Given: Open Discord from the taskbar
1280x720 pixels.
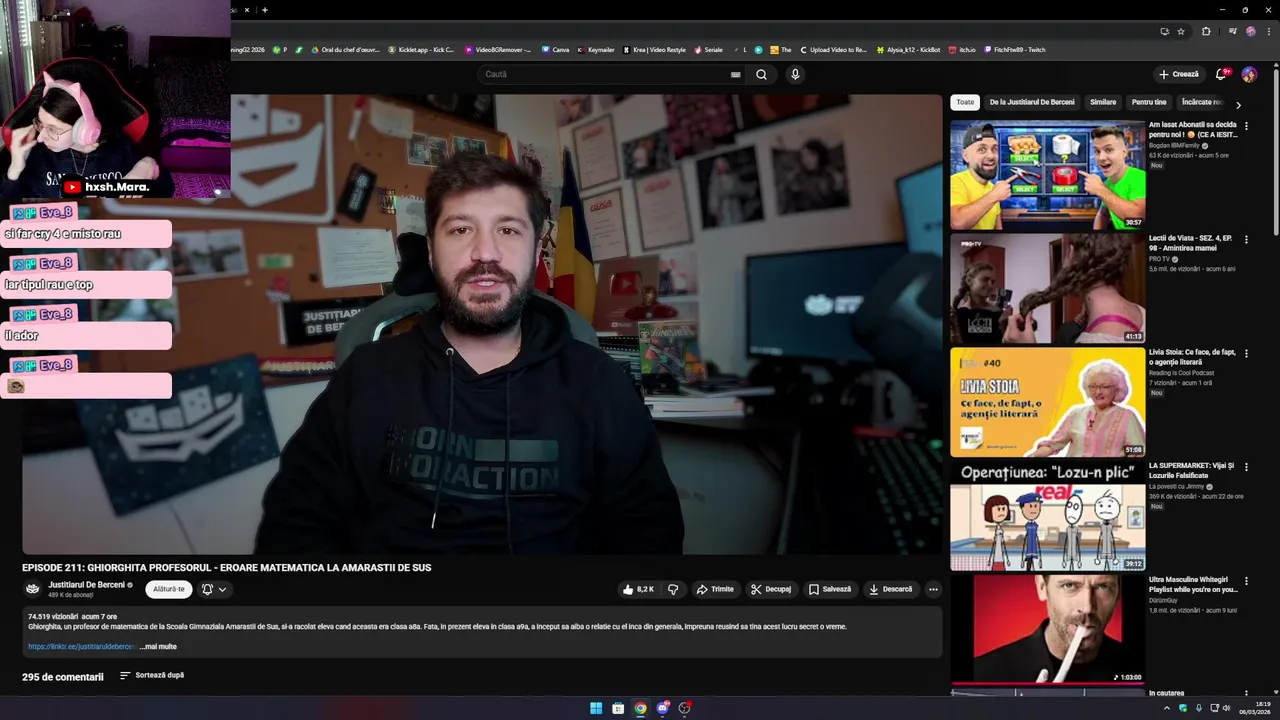Looking at the screenshot, I should coord(662,708).
